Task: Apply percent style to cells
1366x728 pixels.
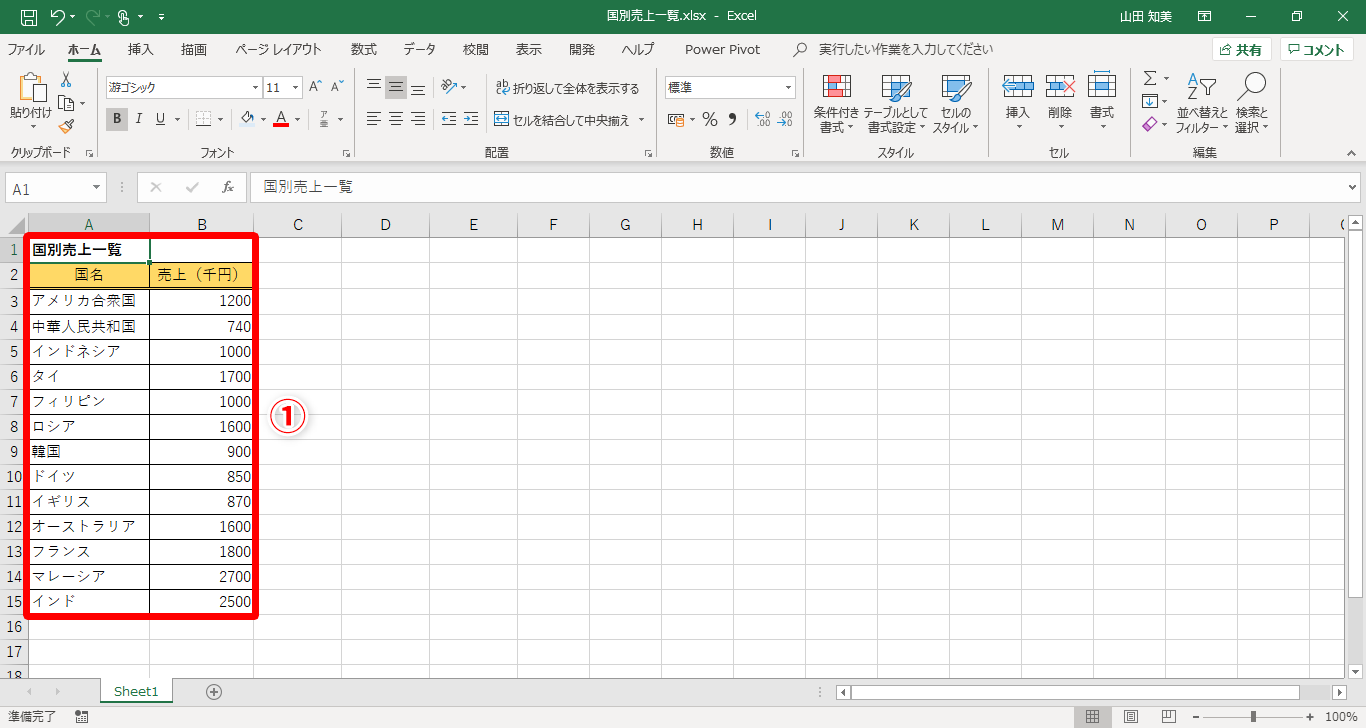Action: [710, 119]
